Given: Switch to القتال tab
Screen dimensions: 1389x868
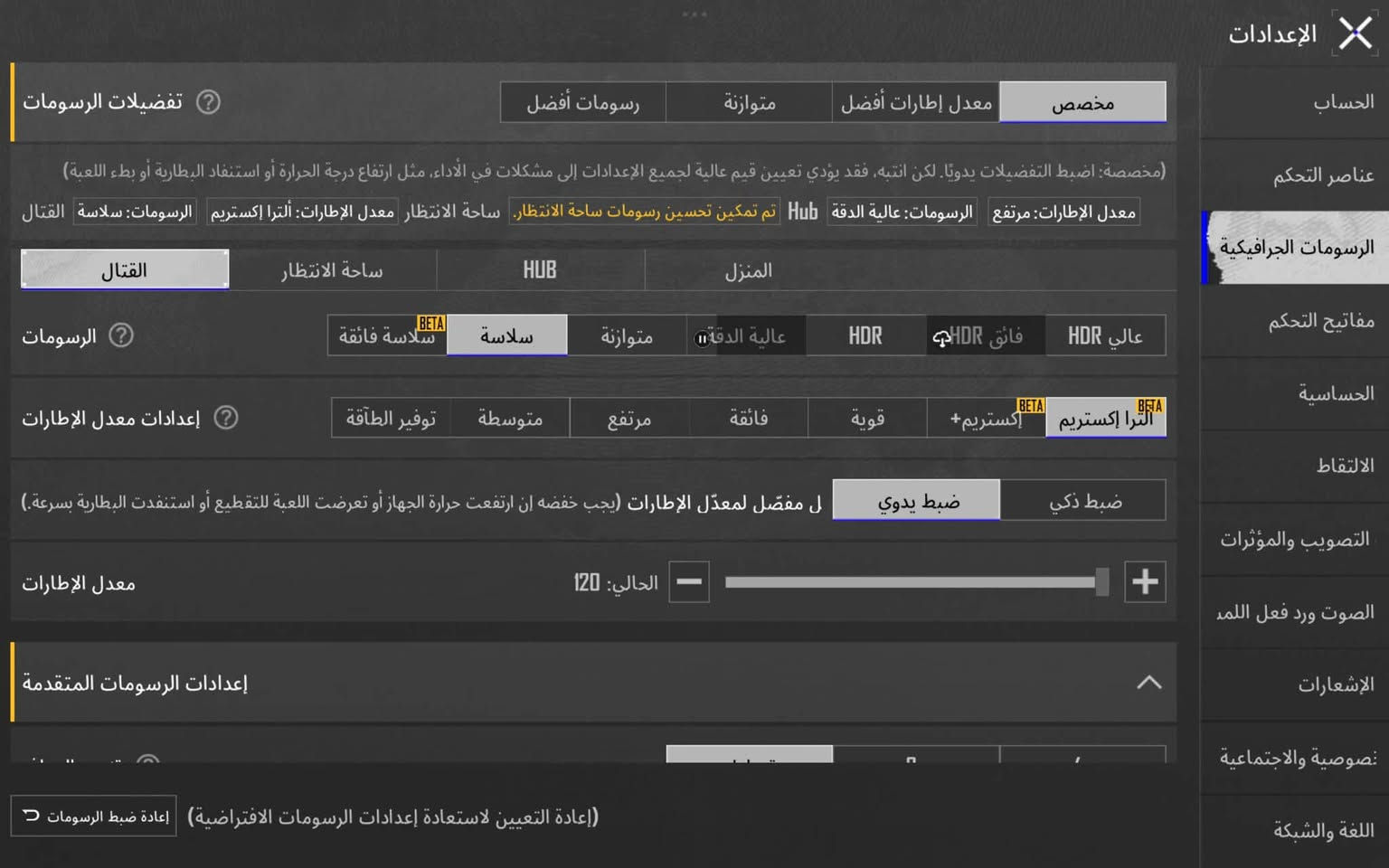Looking at the screenshot, I should coord(125,270).
